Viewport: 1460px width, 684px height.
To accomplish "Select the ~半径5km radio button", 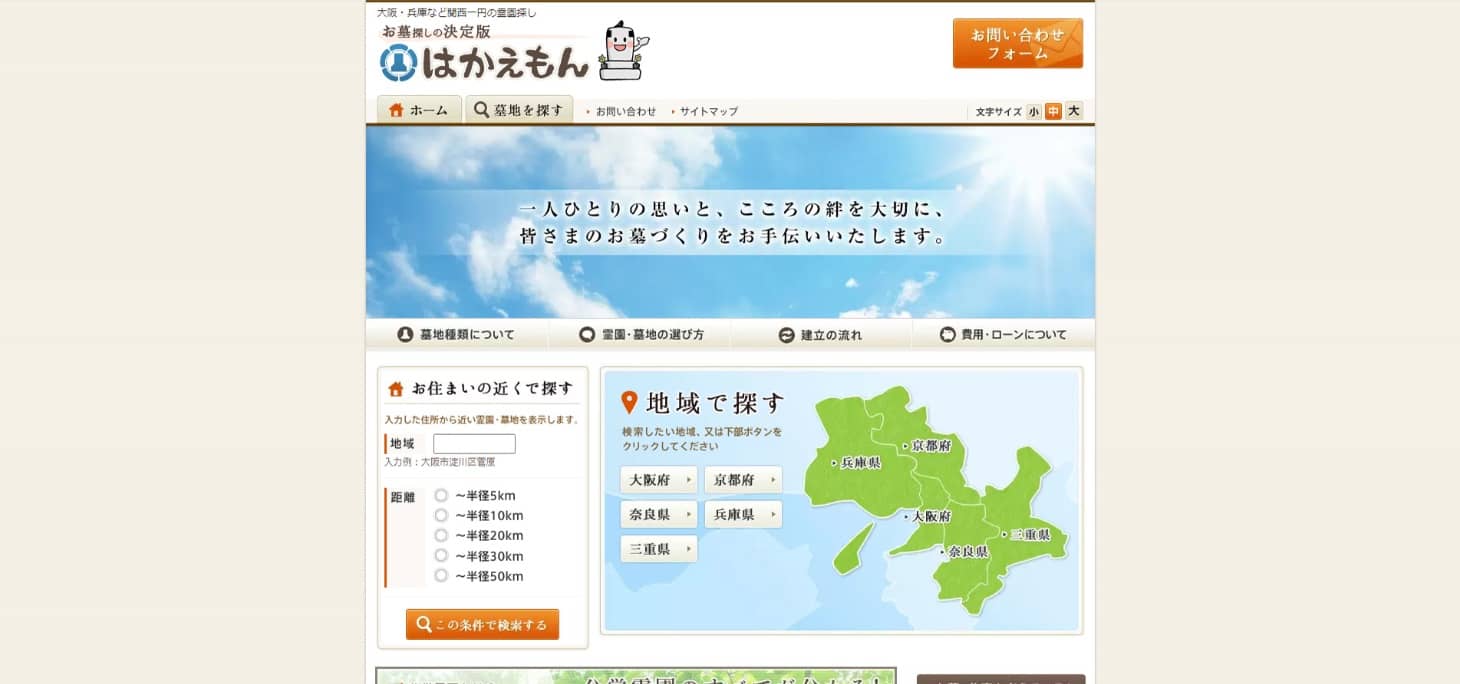I will click(x=441, y=495).
